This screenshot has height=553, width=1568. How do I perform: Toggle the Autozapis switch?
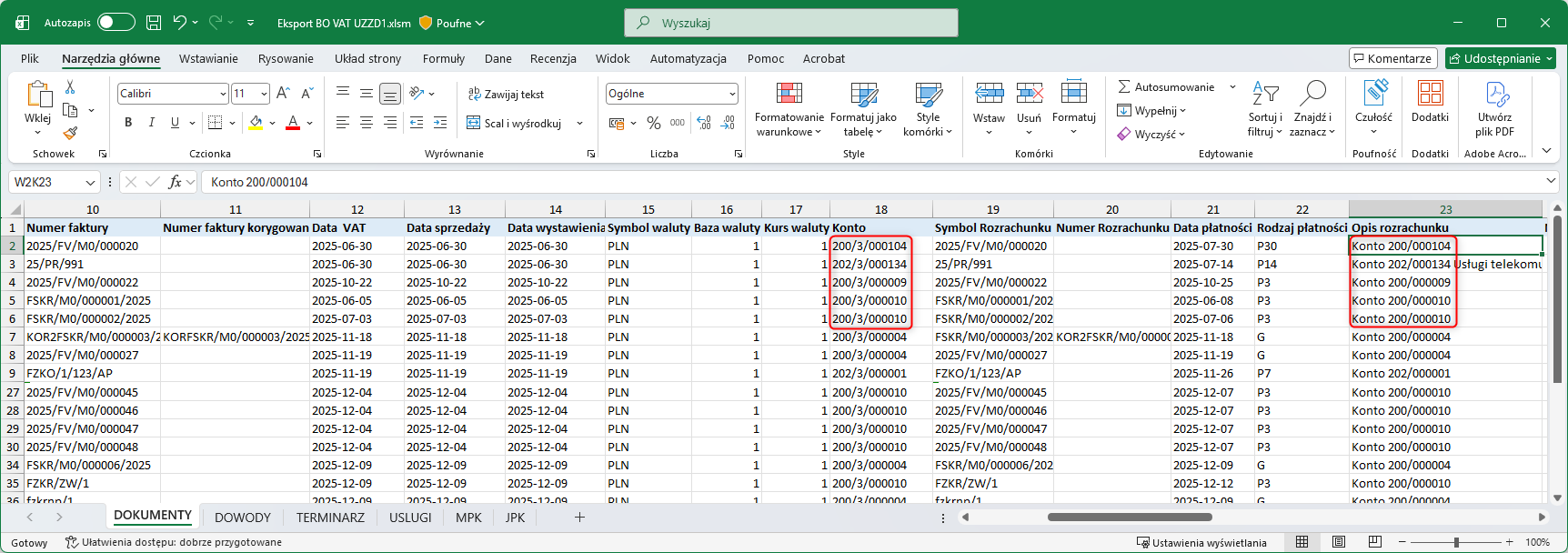pos(116,23)
